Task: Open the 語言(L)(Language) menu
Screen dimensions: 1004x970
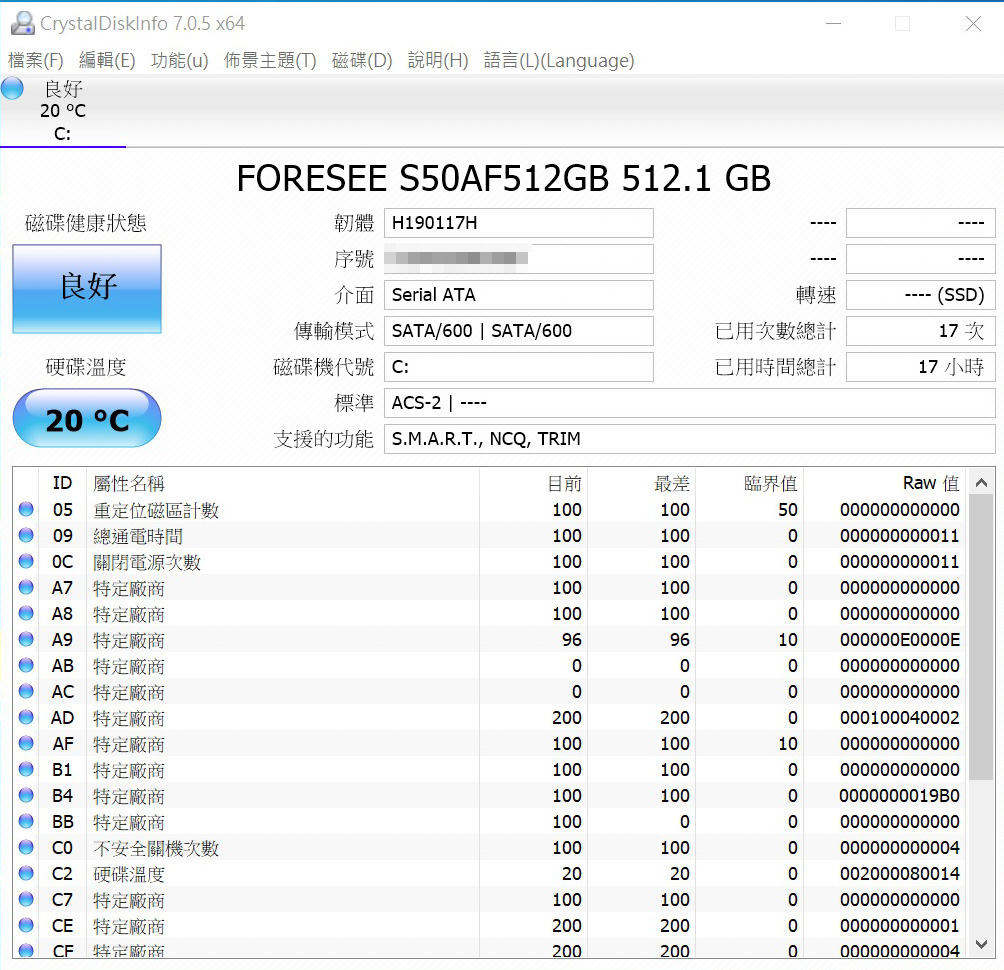Action: coord(558,60)
